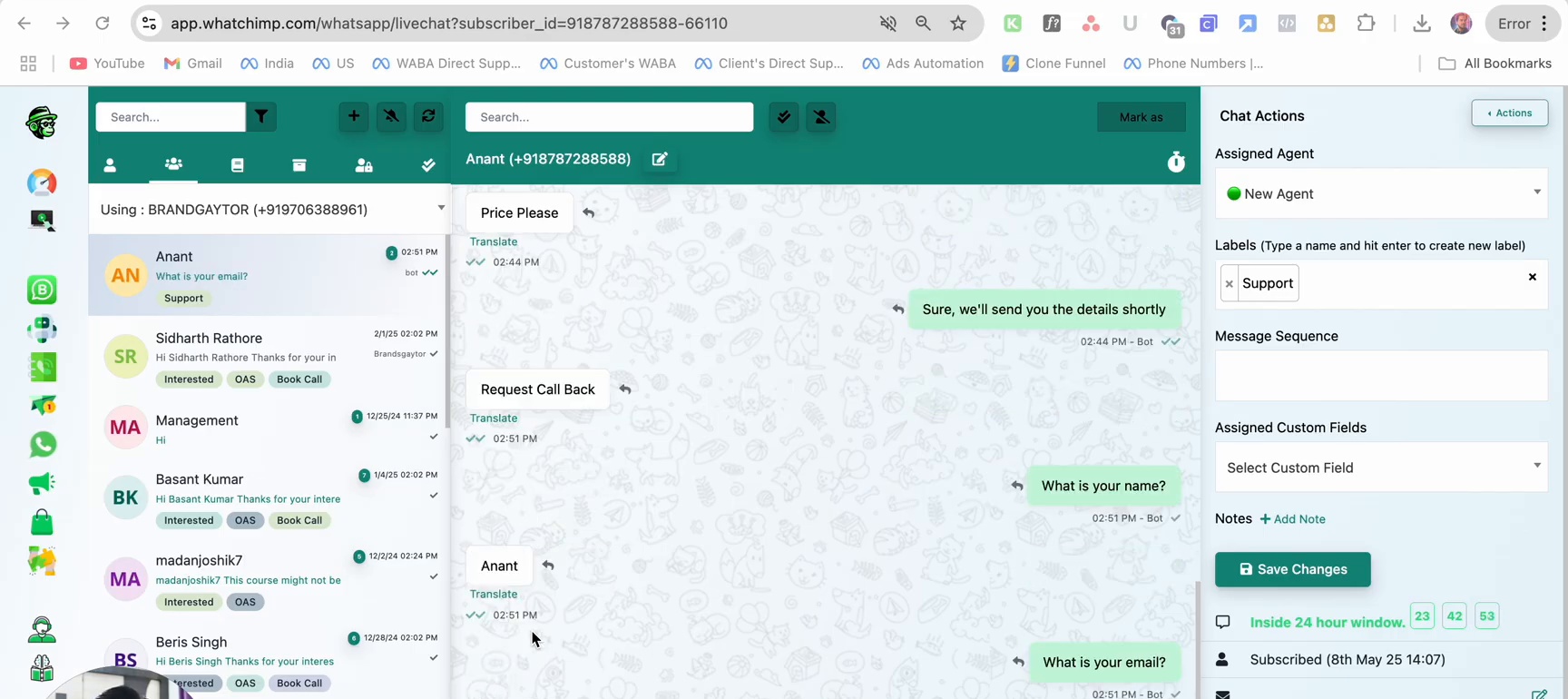This screenshot has height=699, width=1568.
Task: Refresh the conversation list
Action: tap(428, 116)
